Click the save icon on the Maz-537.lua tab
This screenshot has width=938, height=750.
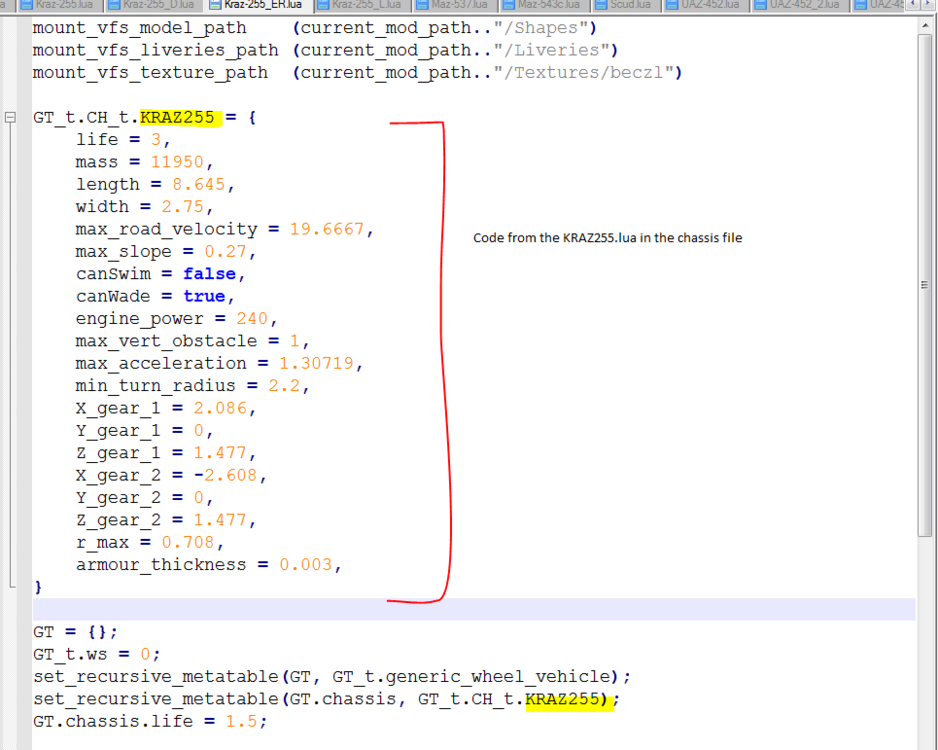pos(423,5)
